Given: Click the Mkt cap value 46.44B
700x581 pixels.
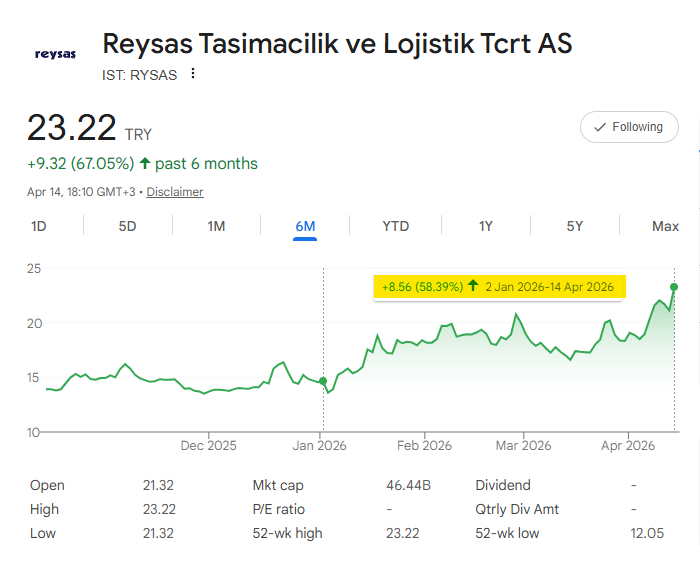Looking at the screenshot, I should pos(408,485).
